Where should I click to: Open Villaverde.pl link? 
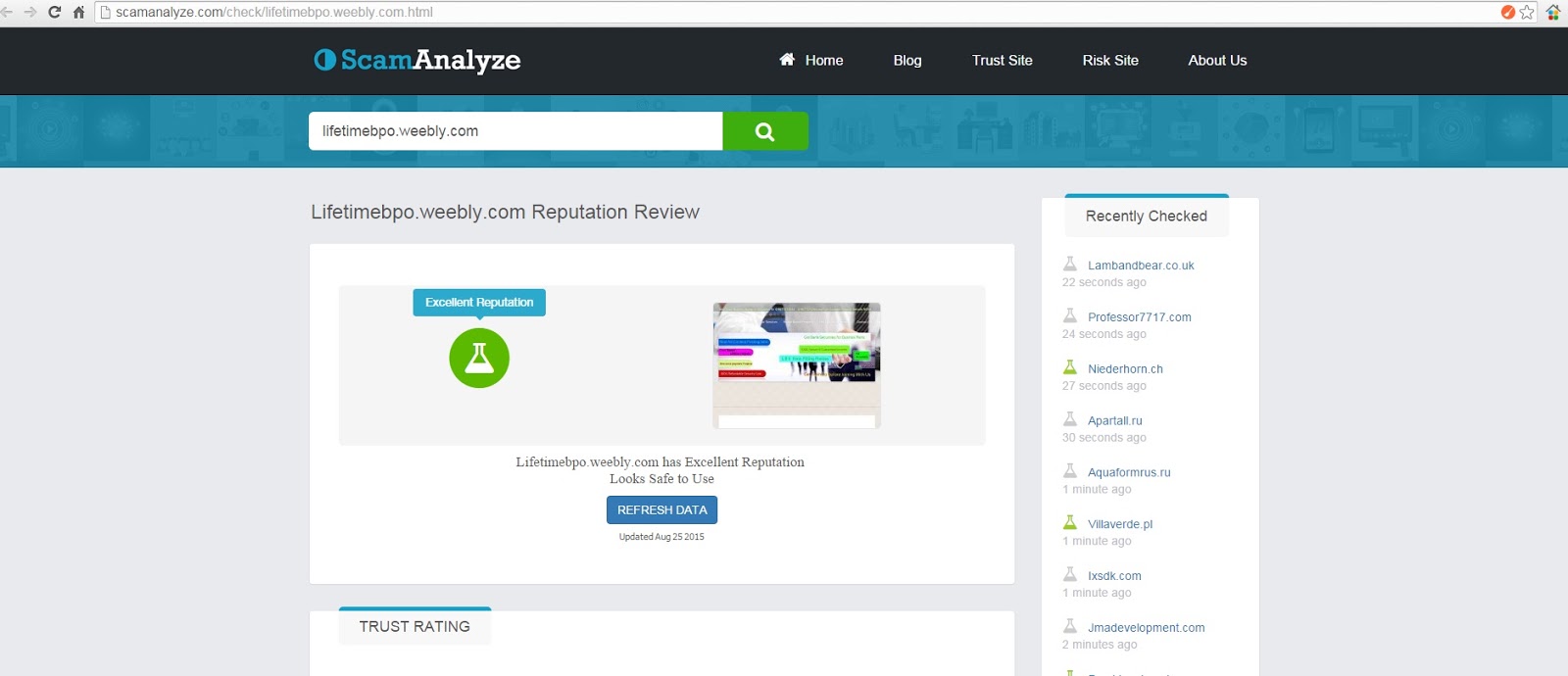point(1120,524)
